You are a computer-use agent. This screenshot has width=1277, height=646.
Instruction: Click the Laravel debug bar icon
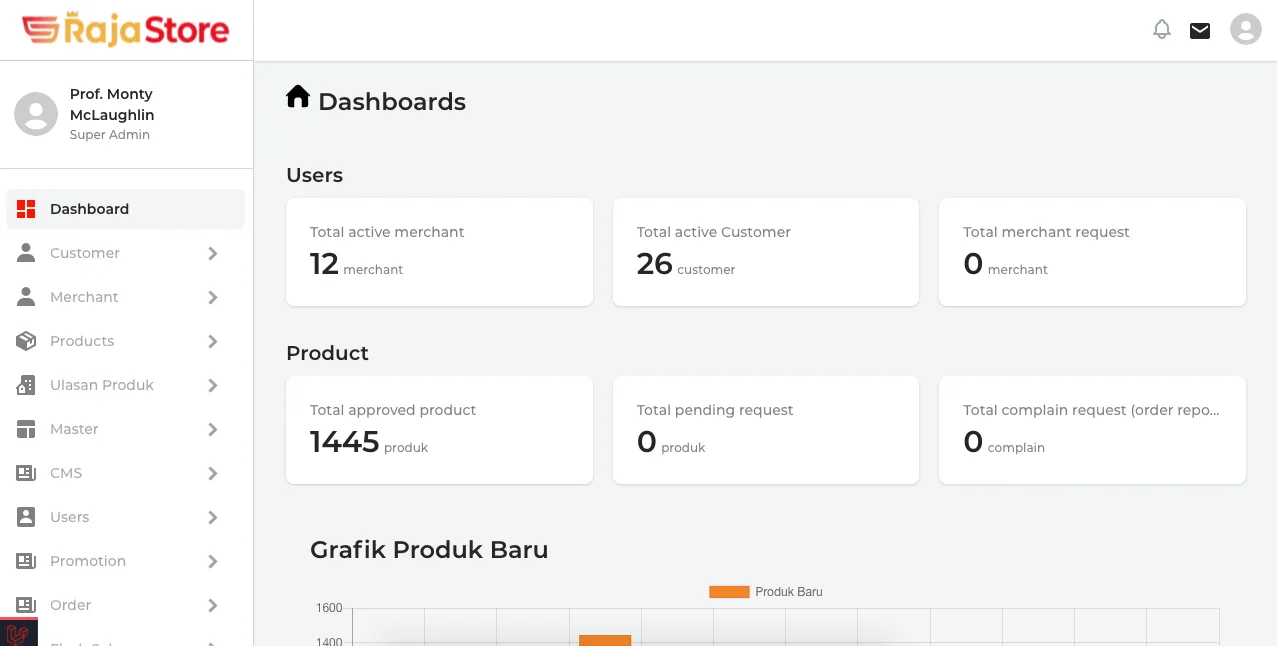click(18, 633)
